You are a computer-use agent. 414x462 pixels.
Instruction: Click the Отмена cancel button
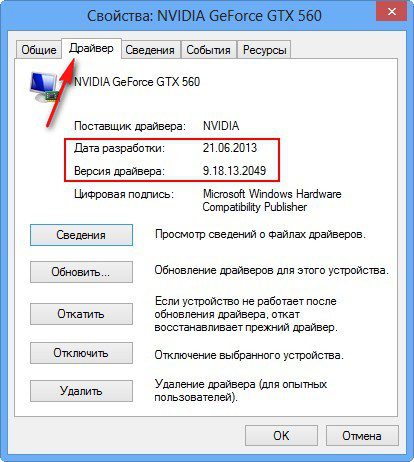coord(362,435)
